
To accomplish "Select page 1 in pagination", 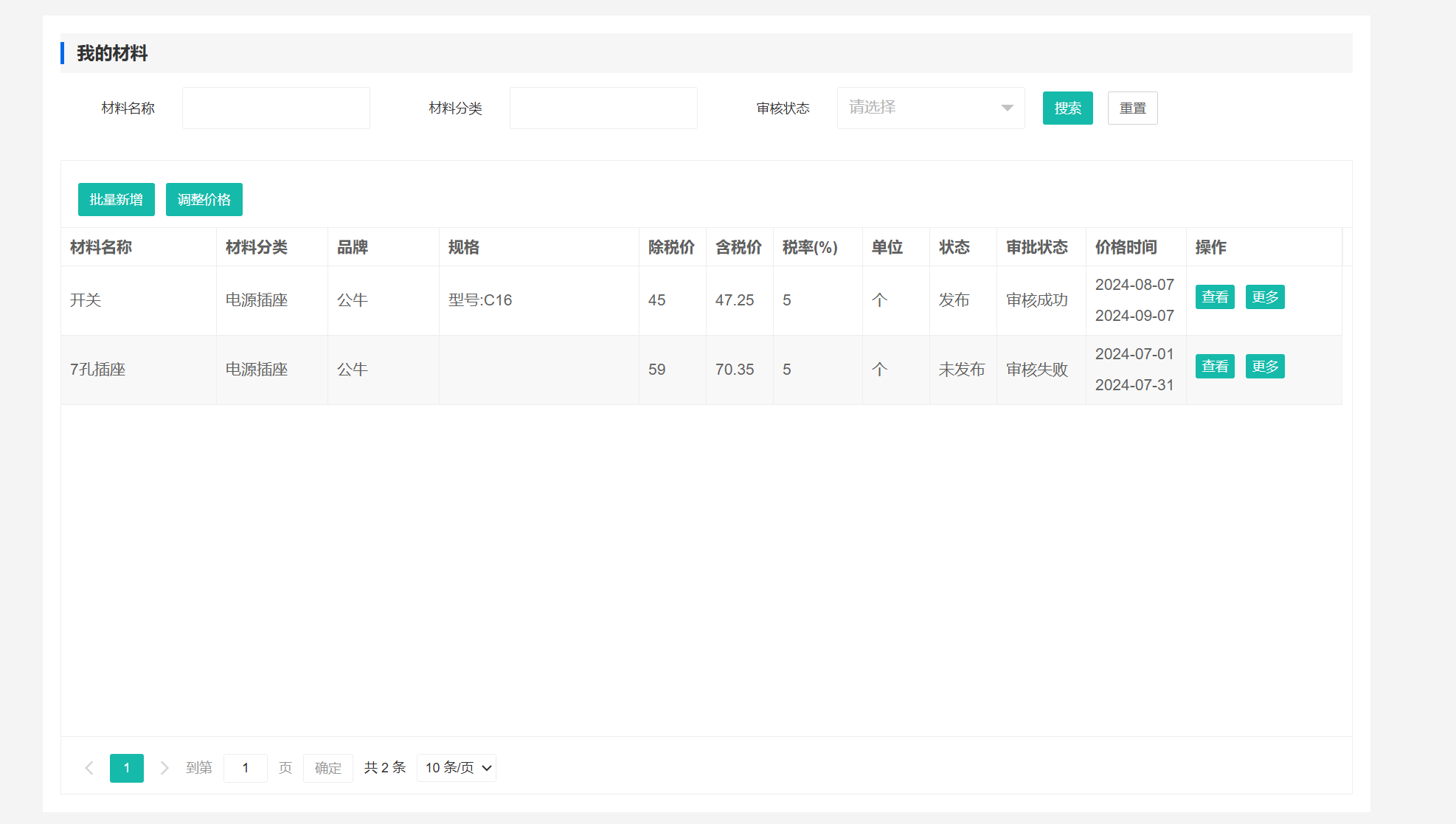I will pyautogui.click(x=127, y=768).
